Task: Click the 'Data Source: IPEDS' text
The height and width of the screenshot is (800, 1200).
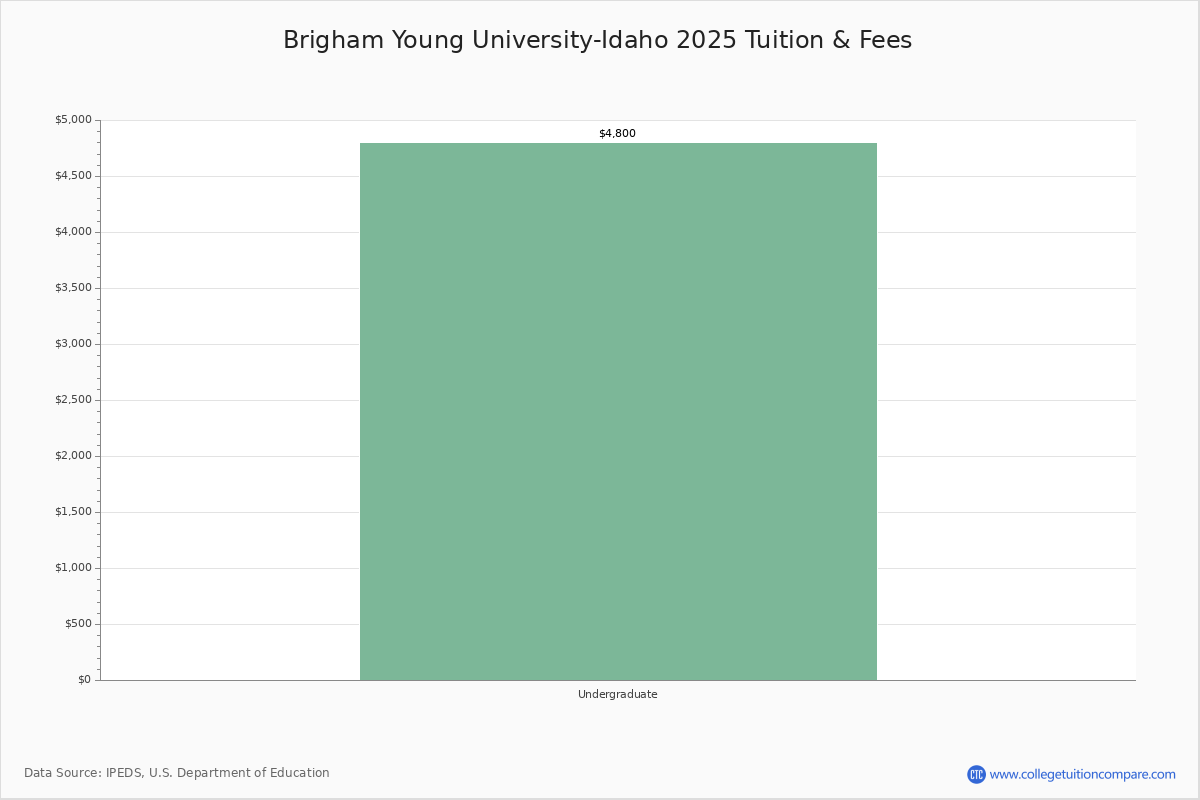Action: click(x=82, y=773)
